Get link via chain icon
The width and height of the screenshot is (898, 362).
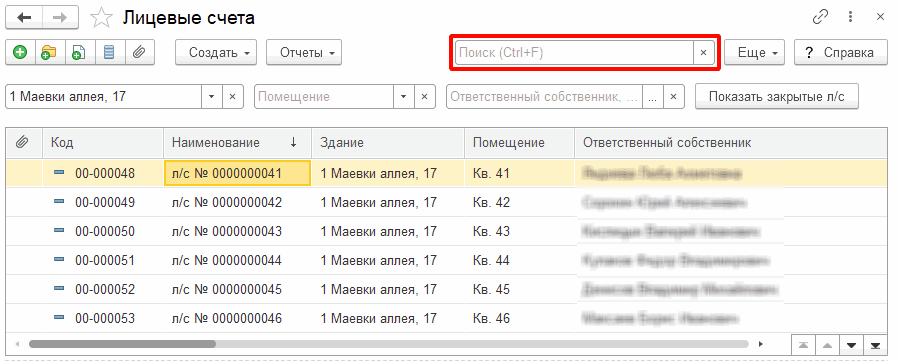[x=821, y=17]
